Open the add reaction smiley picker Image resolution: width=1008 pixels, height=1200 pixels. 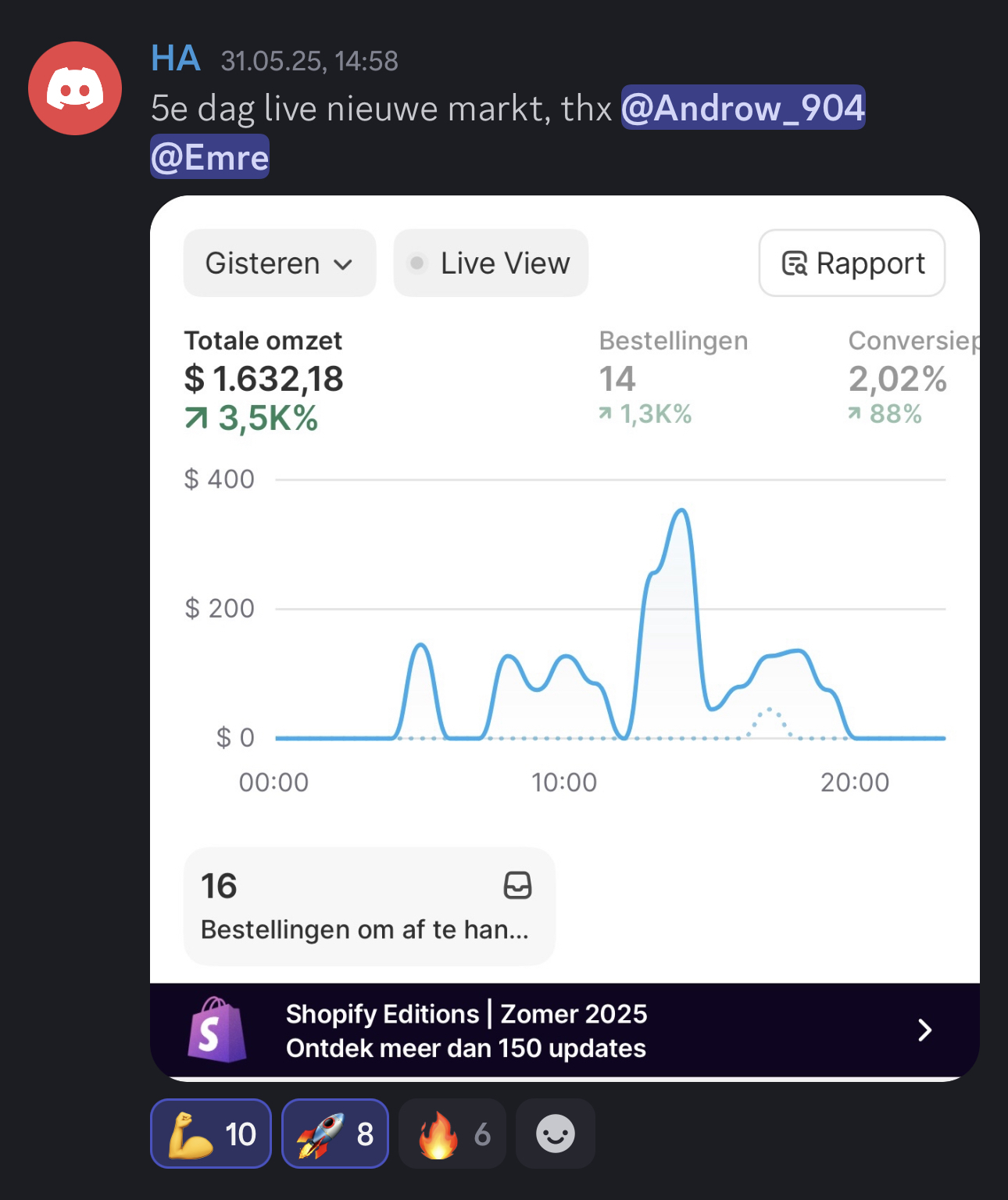(555, 1134)
